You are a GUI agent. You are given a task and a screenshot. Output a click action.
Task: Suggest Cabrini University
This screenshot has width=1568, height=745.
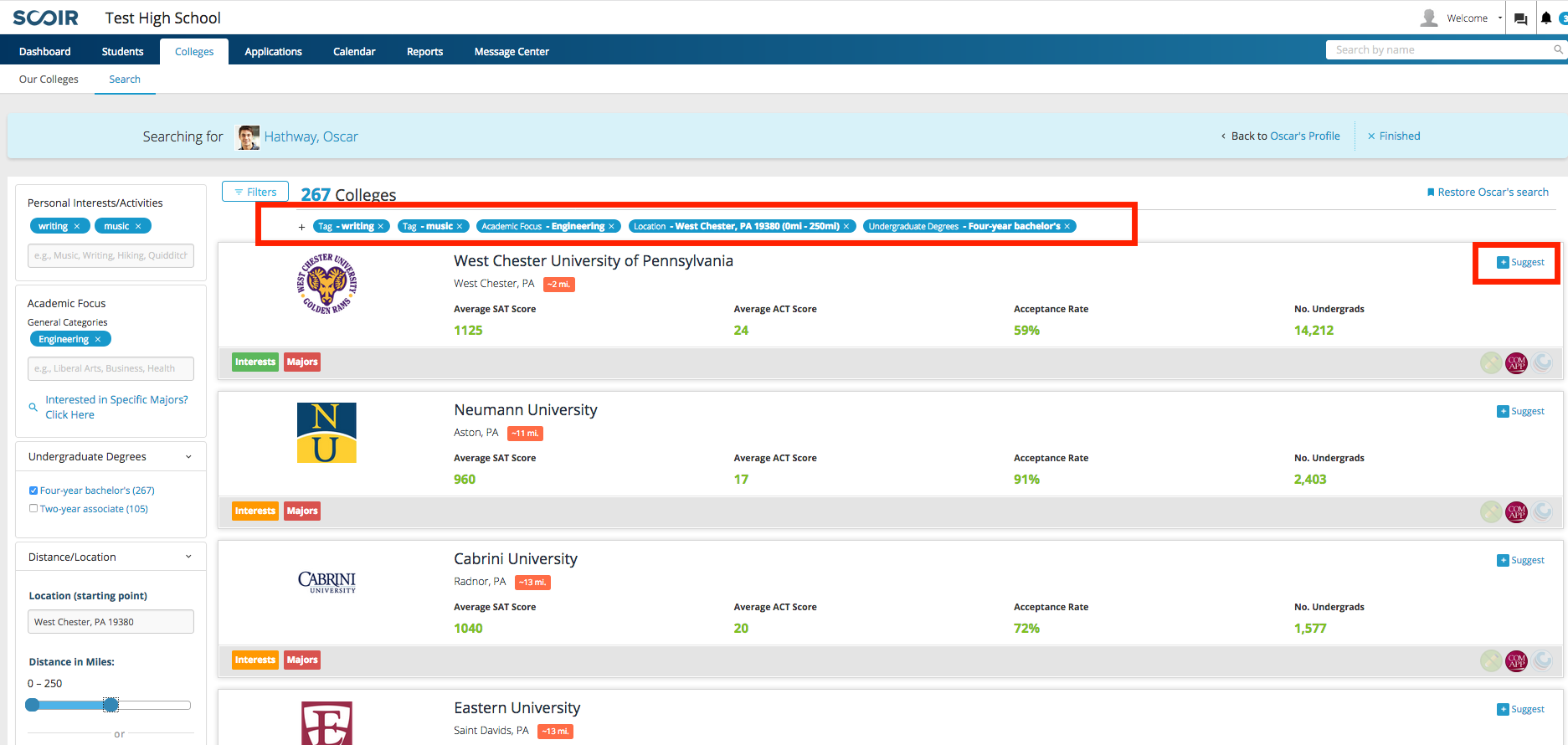pyautogui.click(x=1520, y=560)
